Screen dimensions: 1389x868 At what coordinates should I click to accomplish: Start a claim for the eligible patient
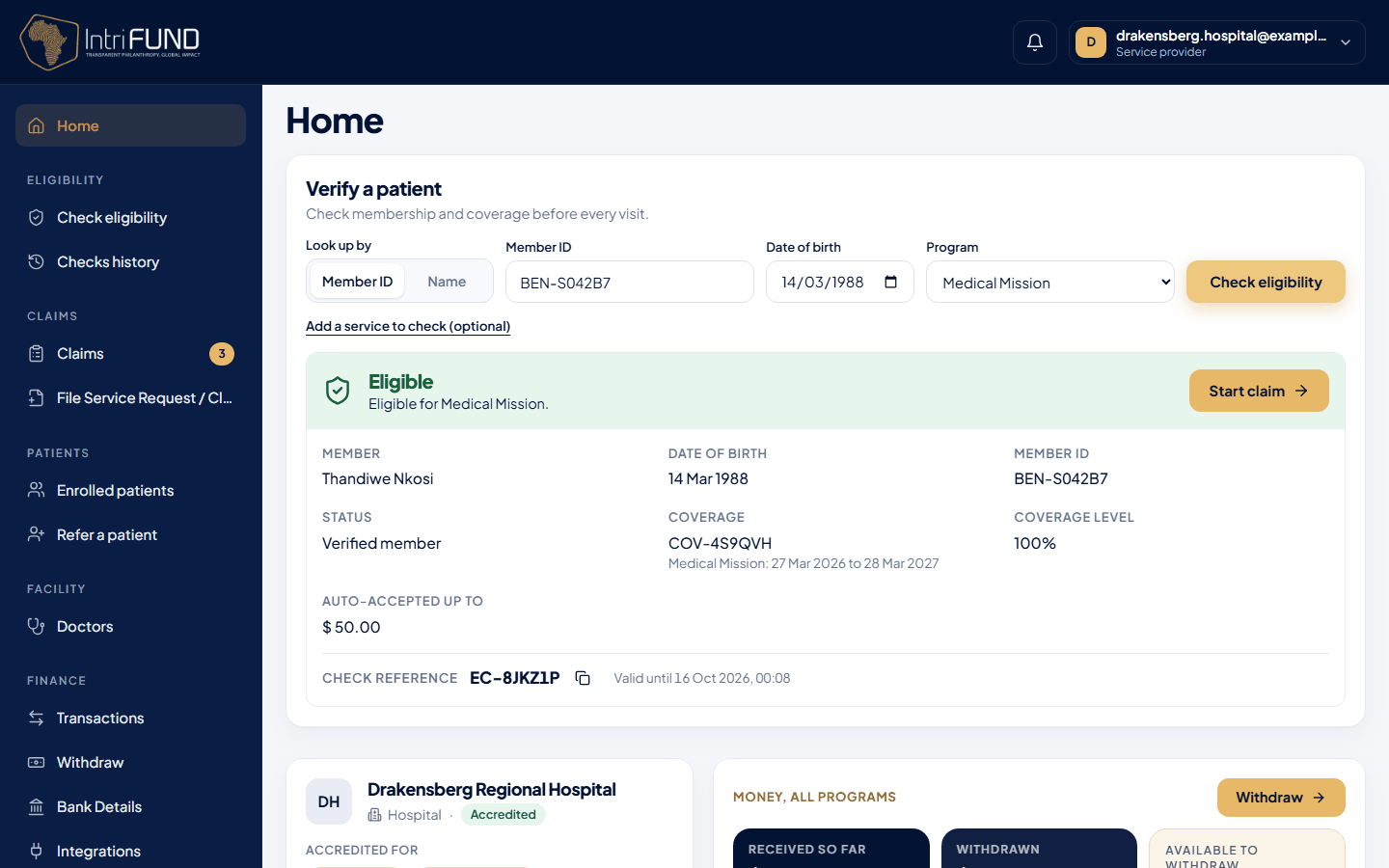tap(1259, 391)
